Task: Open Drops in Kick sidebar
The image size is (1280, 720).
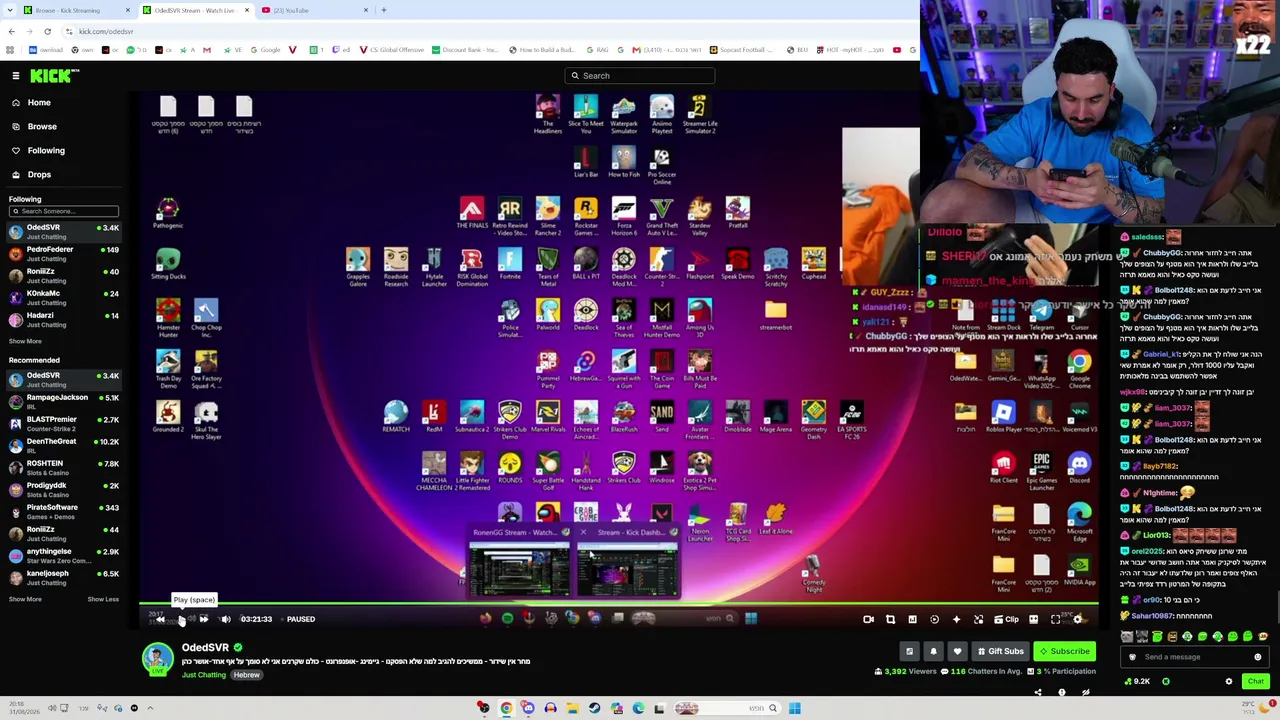Action: (x=39, y=175)
